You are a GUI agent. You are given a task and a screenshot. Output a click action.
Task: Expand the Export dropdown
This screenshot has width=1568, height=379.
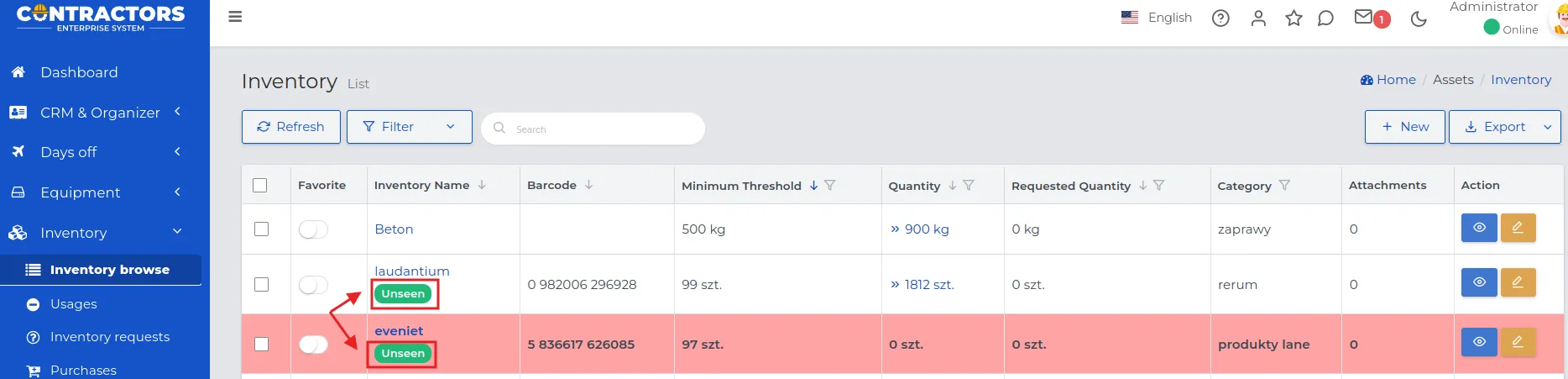[1547, 127]
